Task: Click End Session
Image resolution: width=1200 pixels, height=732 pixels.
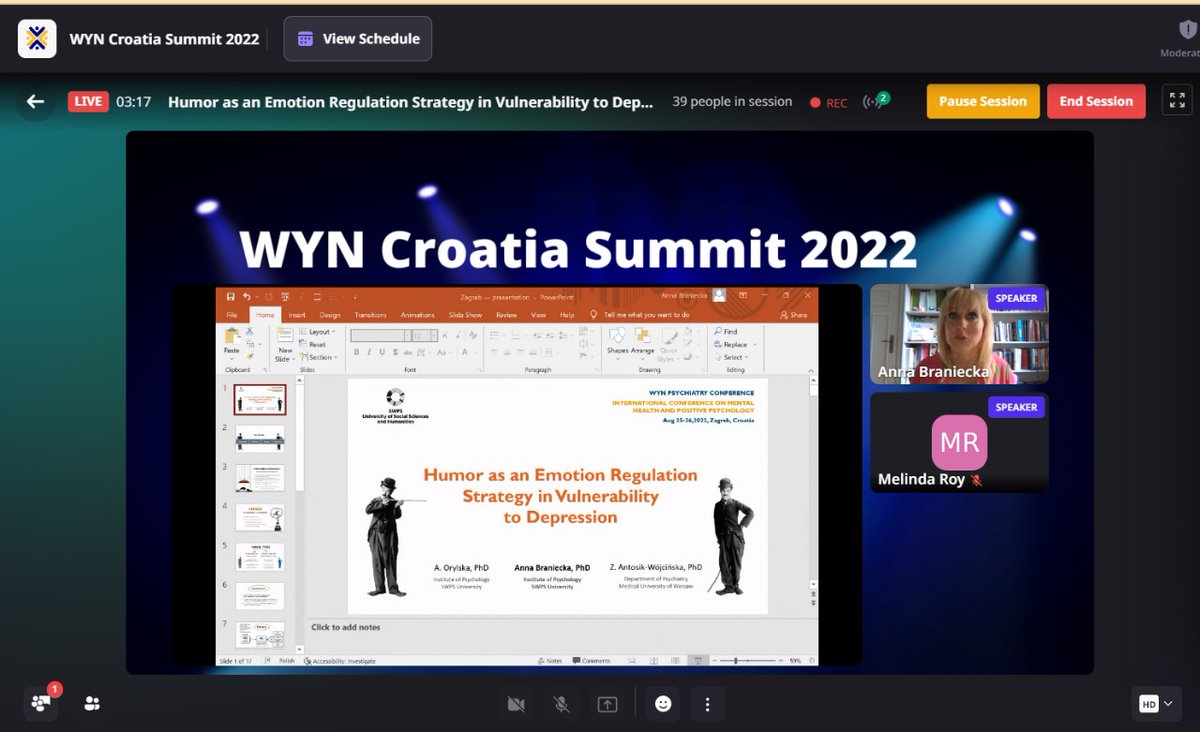Action: pyautogui.click(x=1096, y=101)
